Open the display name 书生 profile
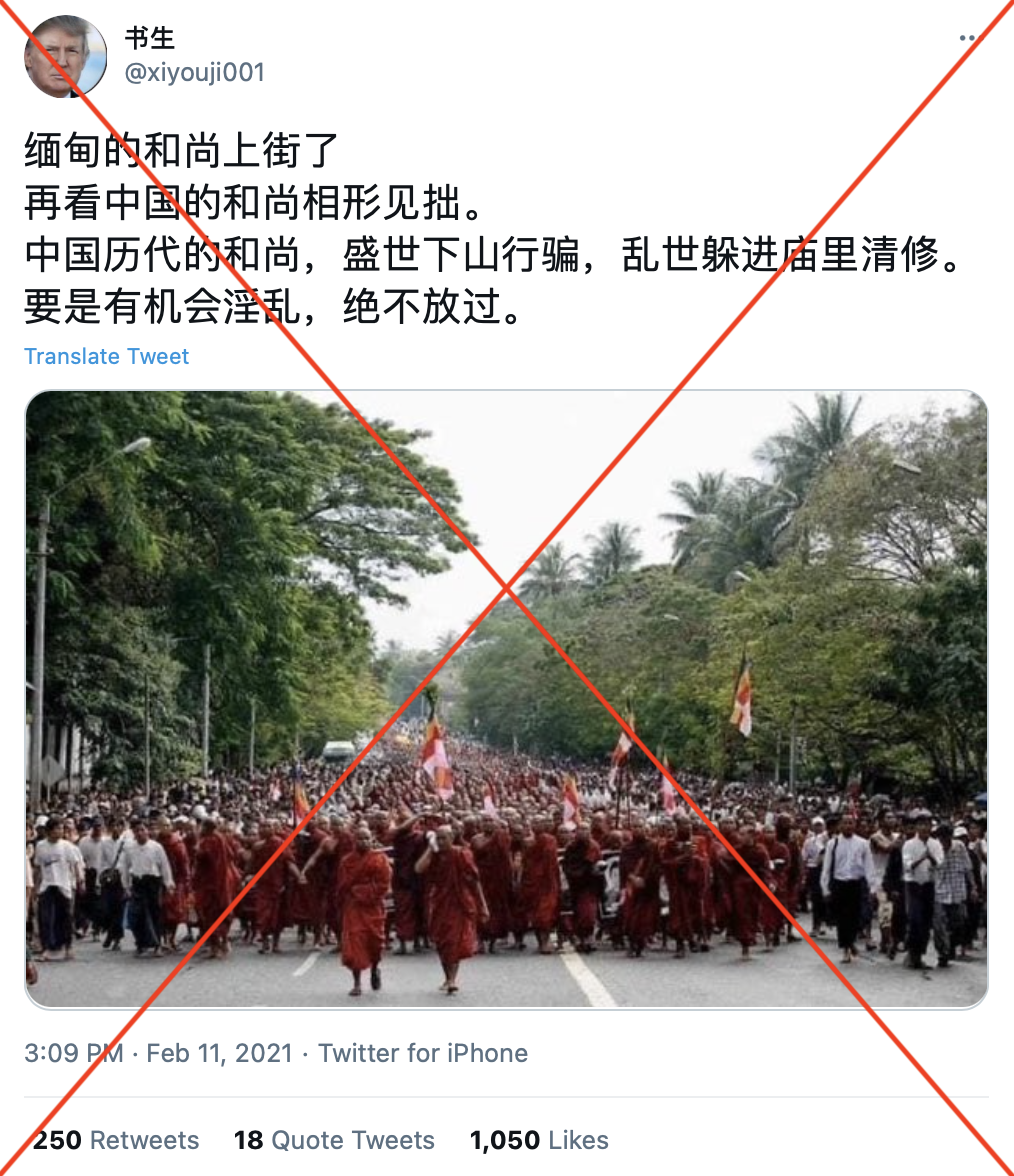This screenshot has height=1176, width=1014. tap(149, 38)
